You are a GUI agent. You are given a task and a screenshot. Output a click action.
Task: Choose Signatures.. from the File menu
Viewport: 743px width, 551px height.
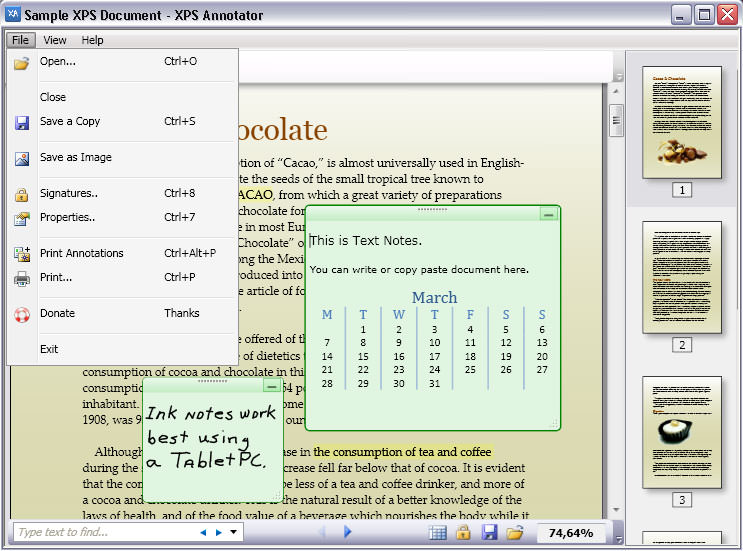(122, 193)
